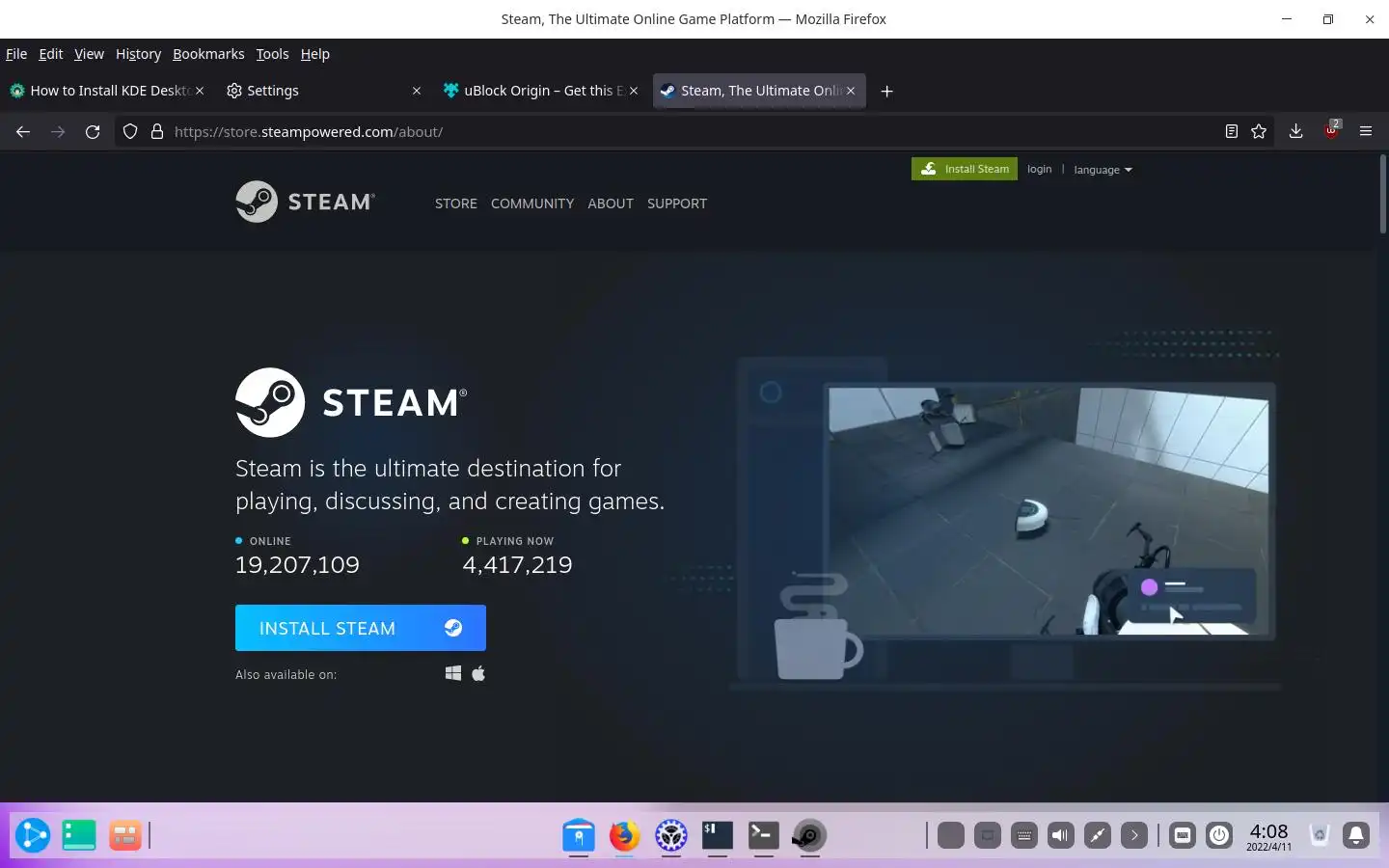Open system settings gear in dock
This screenshot has width=1389, height=868.
pos(671,835)
